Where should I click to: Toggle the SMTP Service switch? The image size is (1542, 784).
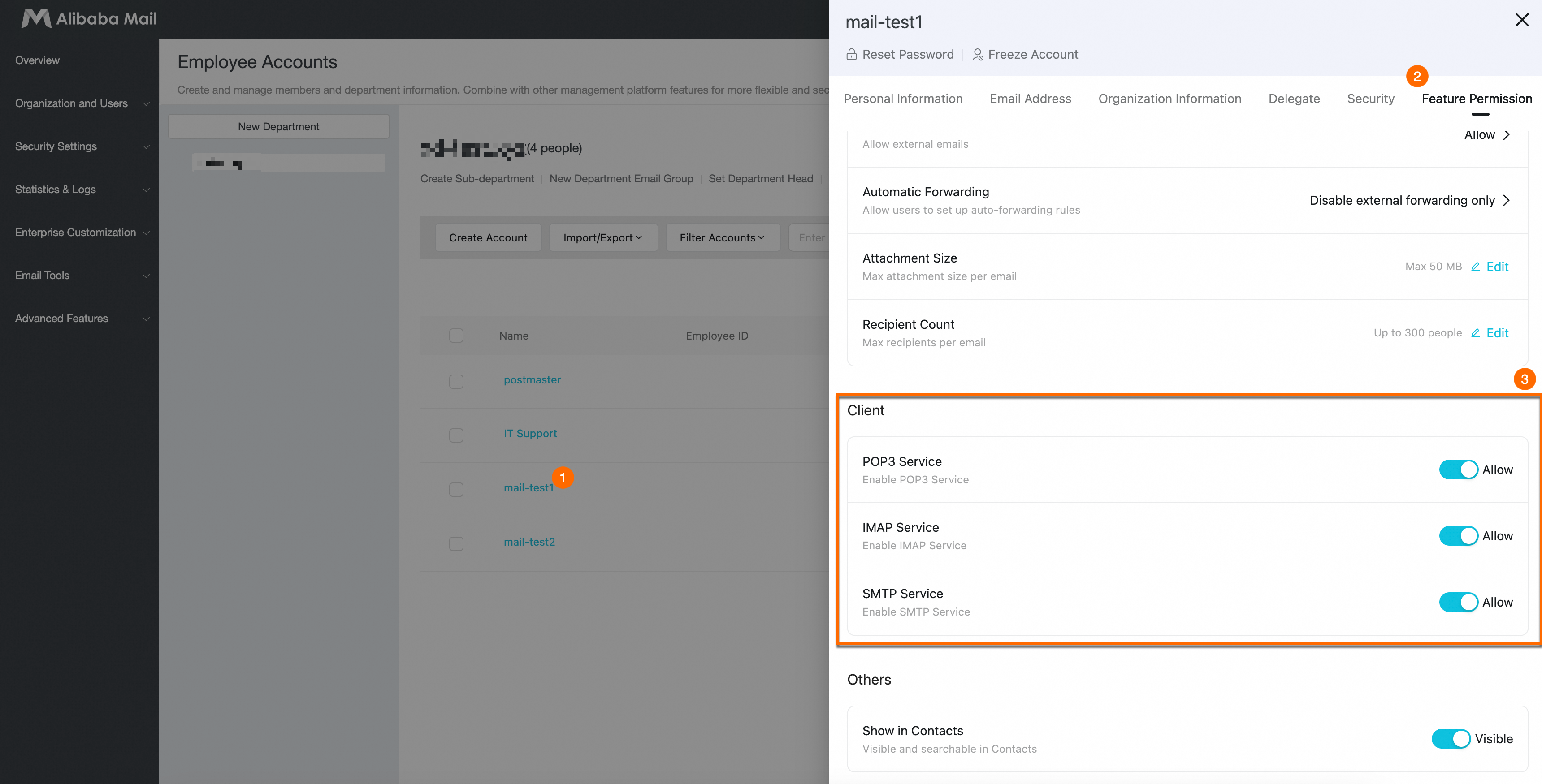(x=1458, y=602)
